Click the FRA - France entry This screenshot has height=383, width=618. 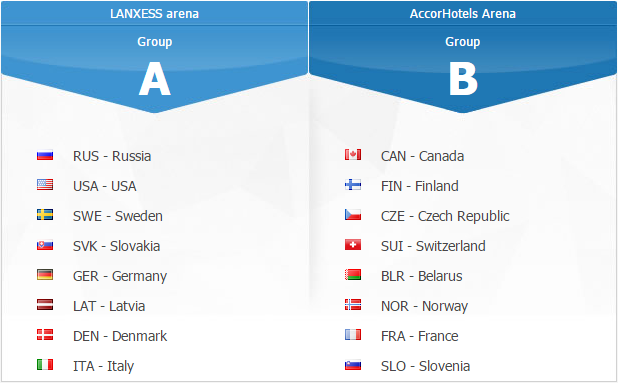[419, 336]
